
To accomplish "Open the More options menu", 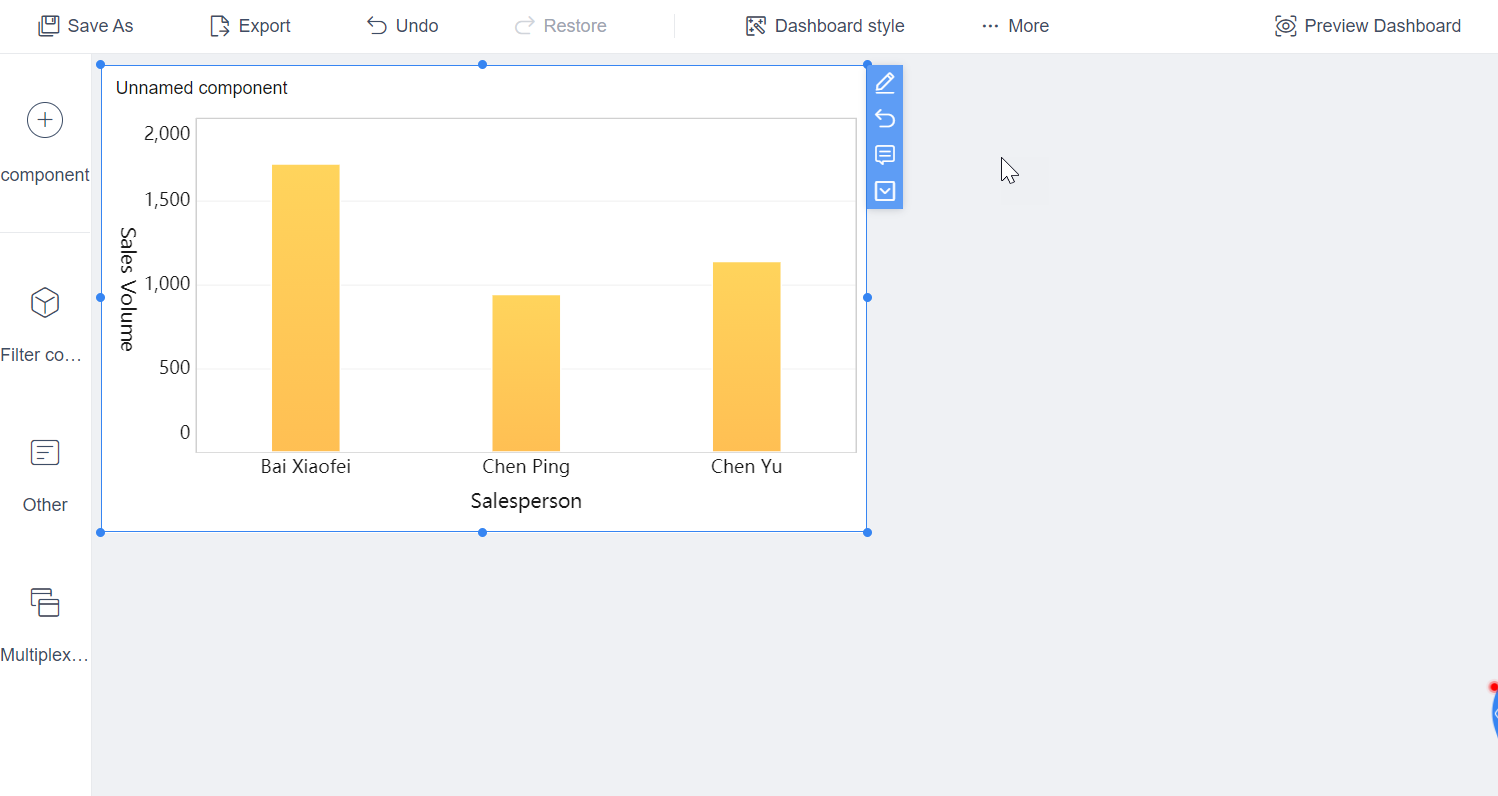I will click(1015, 26).
